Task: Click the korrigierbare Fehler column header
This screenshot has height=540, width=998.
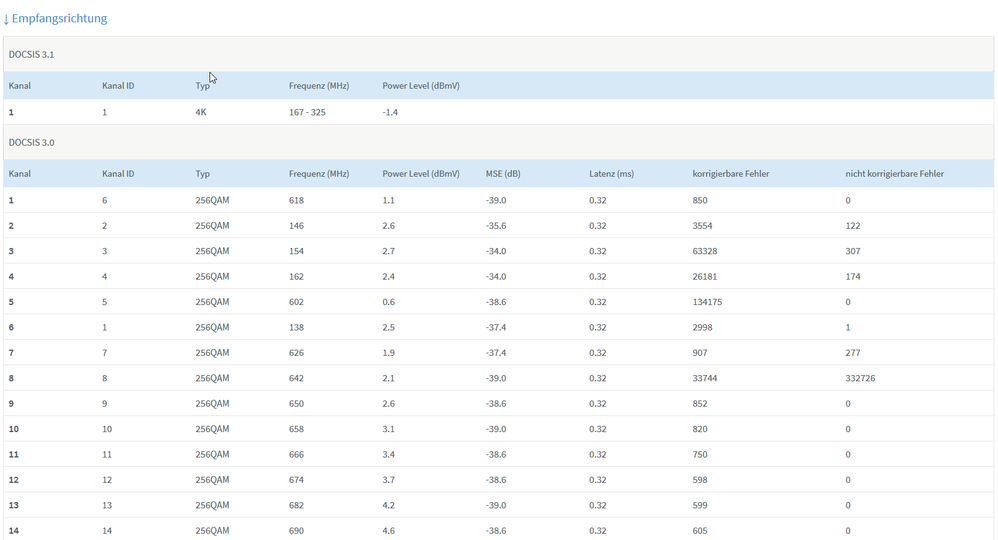Action: (731, 174)
